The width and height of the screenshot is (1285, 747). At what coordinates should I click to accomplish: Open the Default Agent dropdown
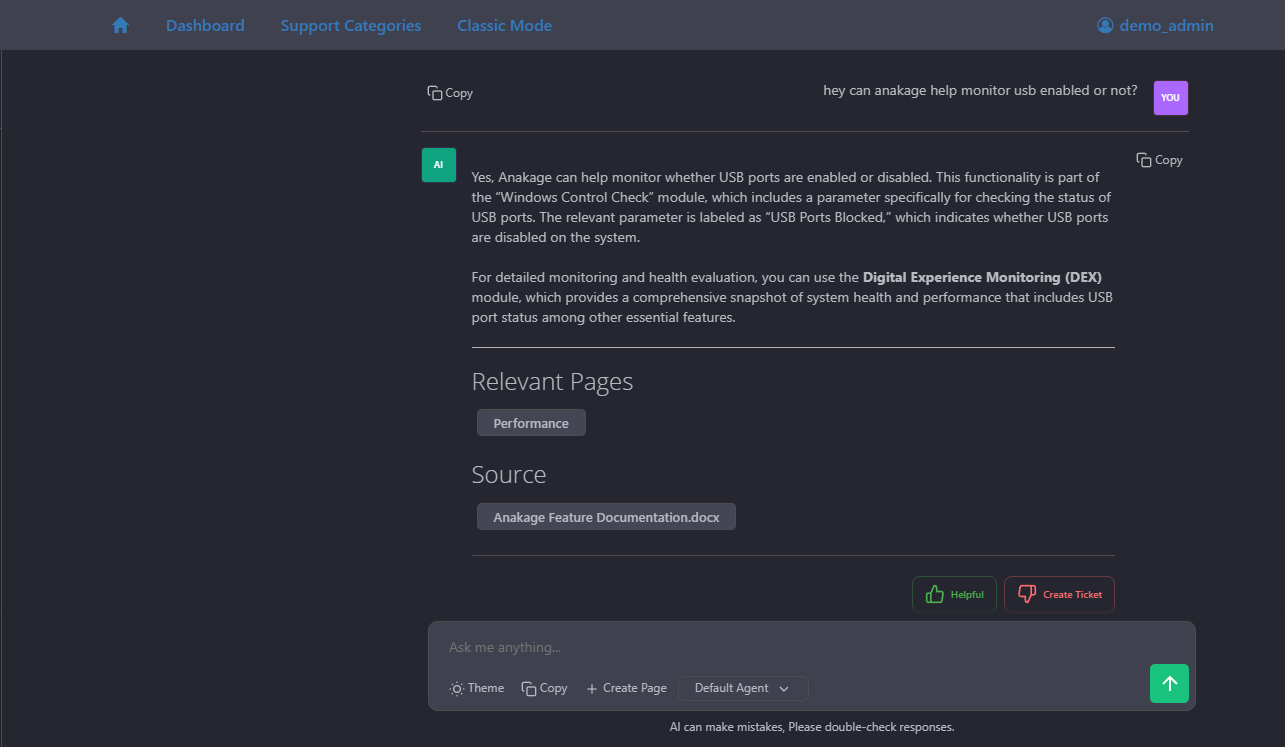(742, 688)
